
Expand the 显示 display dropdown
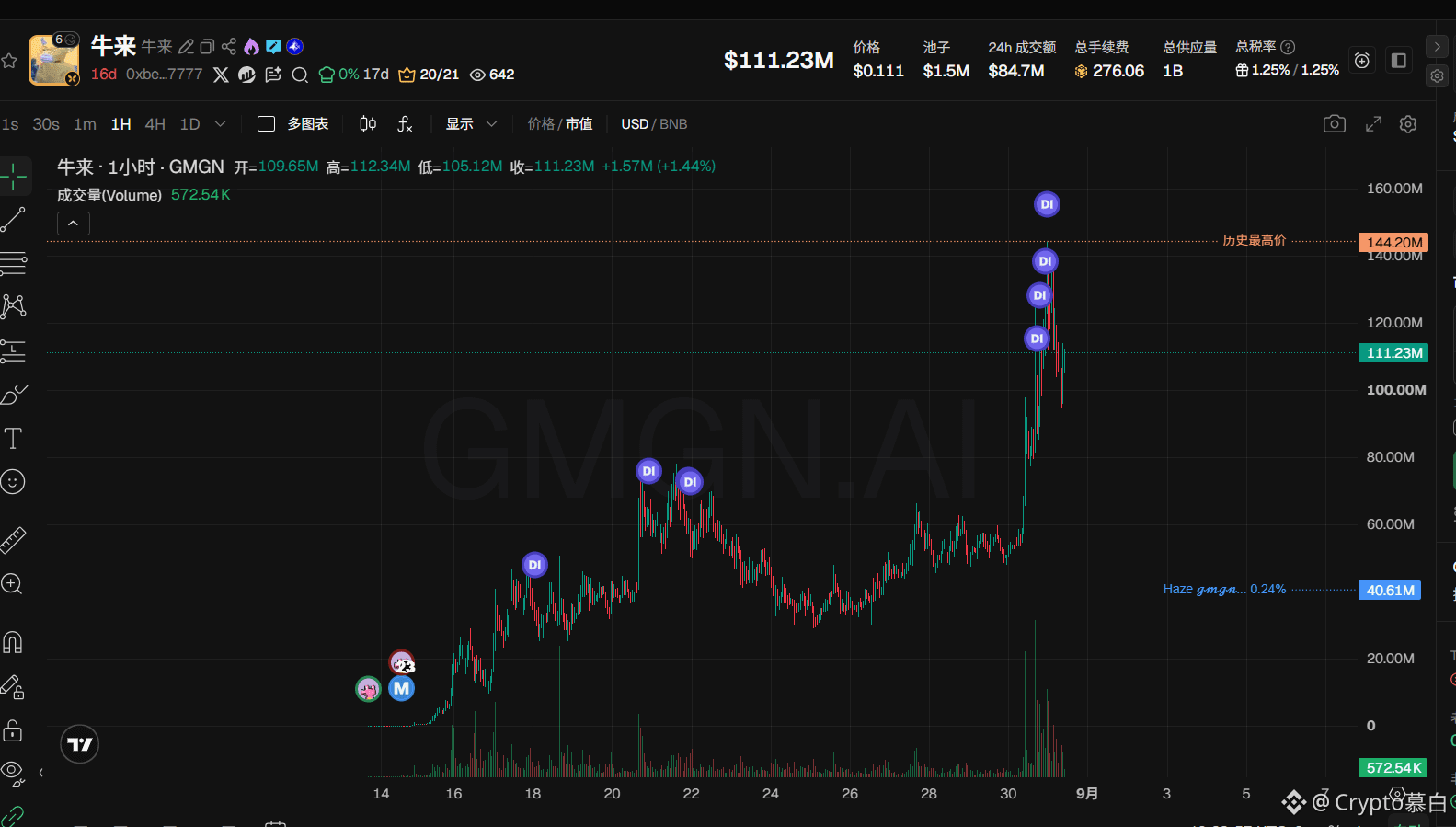point(471,124)
